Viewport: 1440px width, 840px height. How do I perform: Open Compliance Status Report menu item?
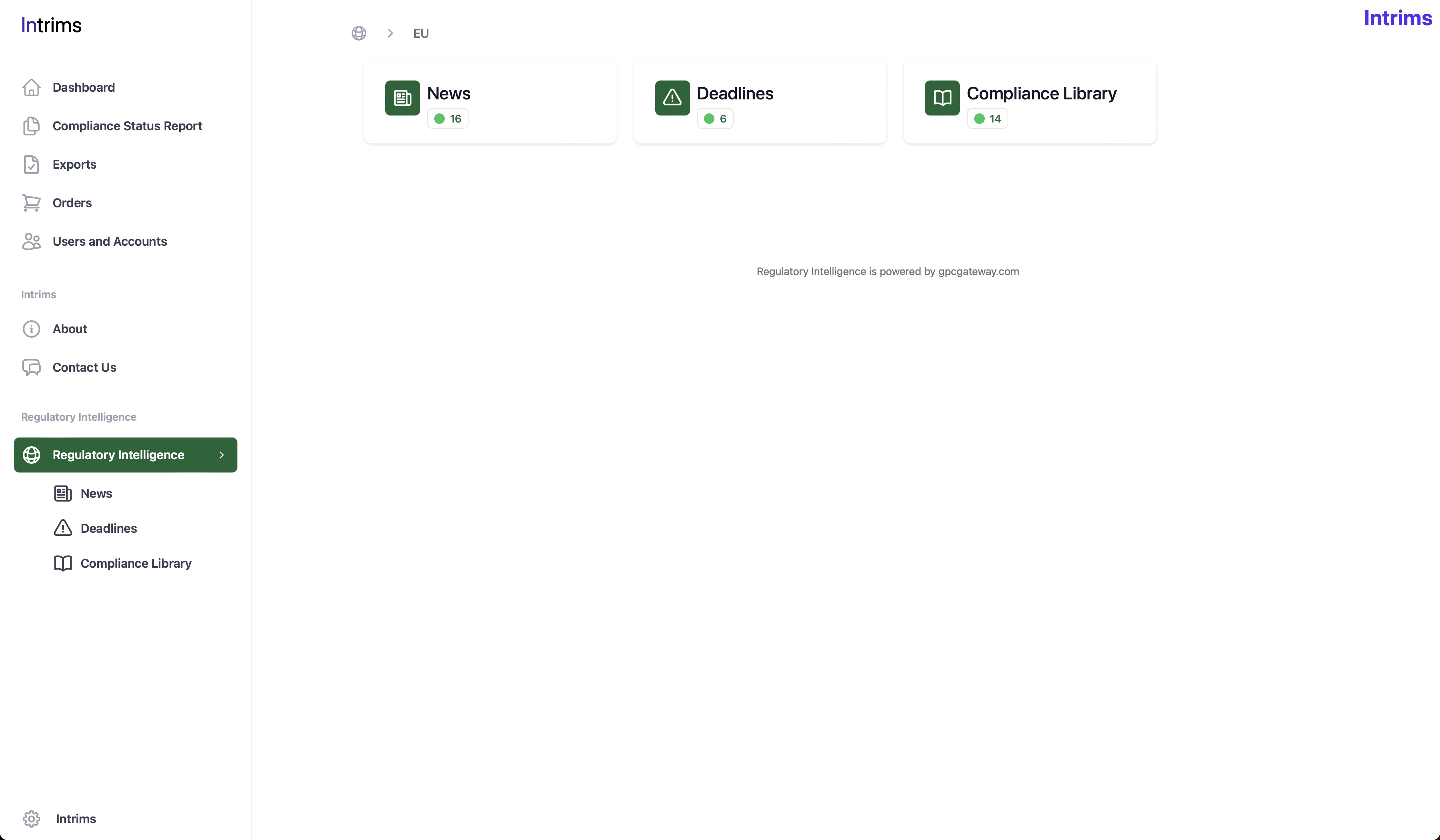(127, 126)
